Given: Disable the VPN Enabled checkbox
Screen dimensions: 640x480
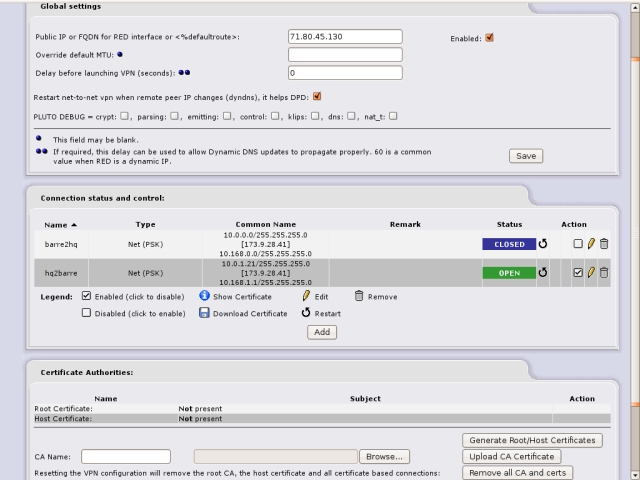Looking at the screenshot, I should 489,38.
